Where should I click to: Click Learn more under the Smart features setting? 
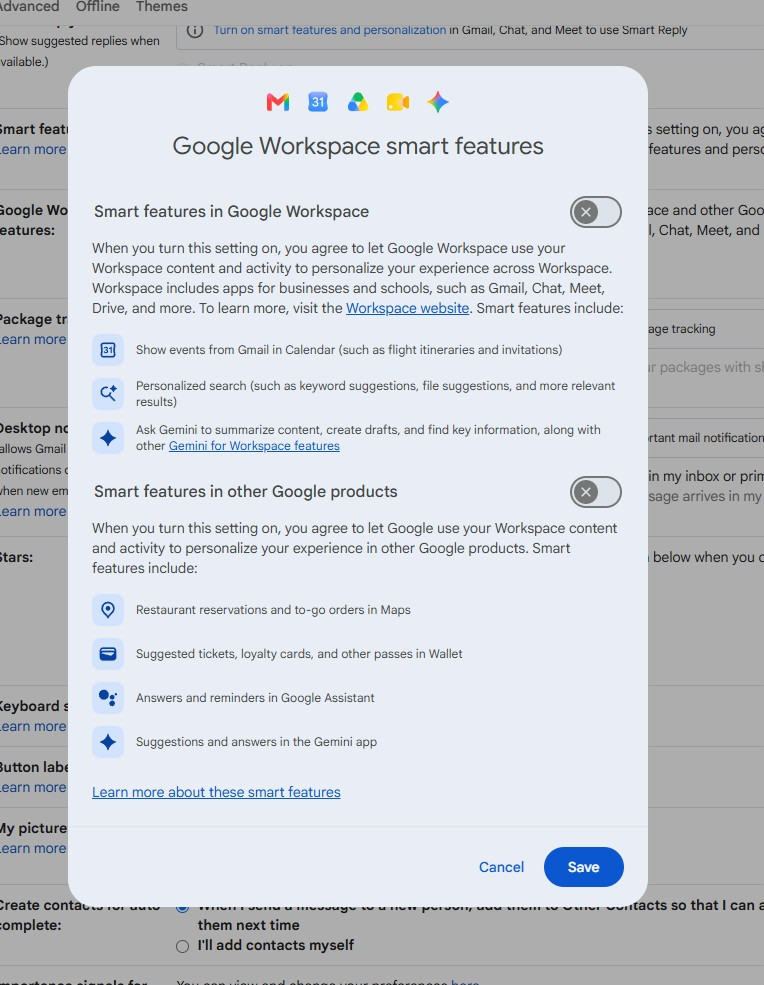coord(33,150)
